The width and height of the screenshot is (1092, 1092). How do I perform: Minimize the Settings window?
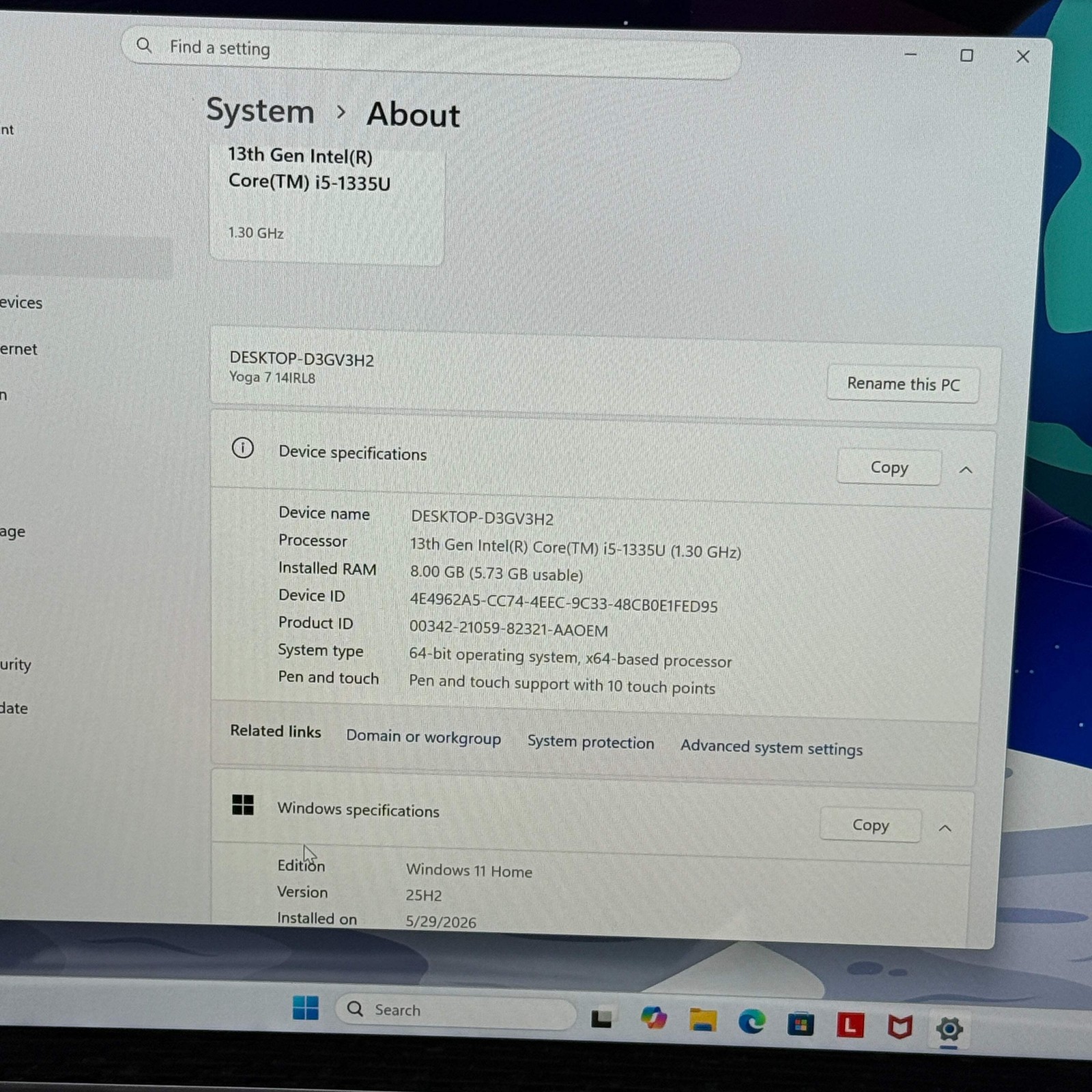pos(910,54)
